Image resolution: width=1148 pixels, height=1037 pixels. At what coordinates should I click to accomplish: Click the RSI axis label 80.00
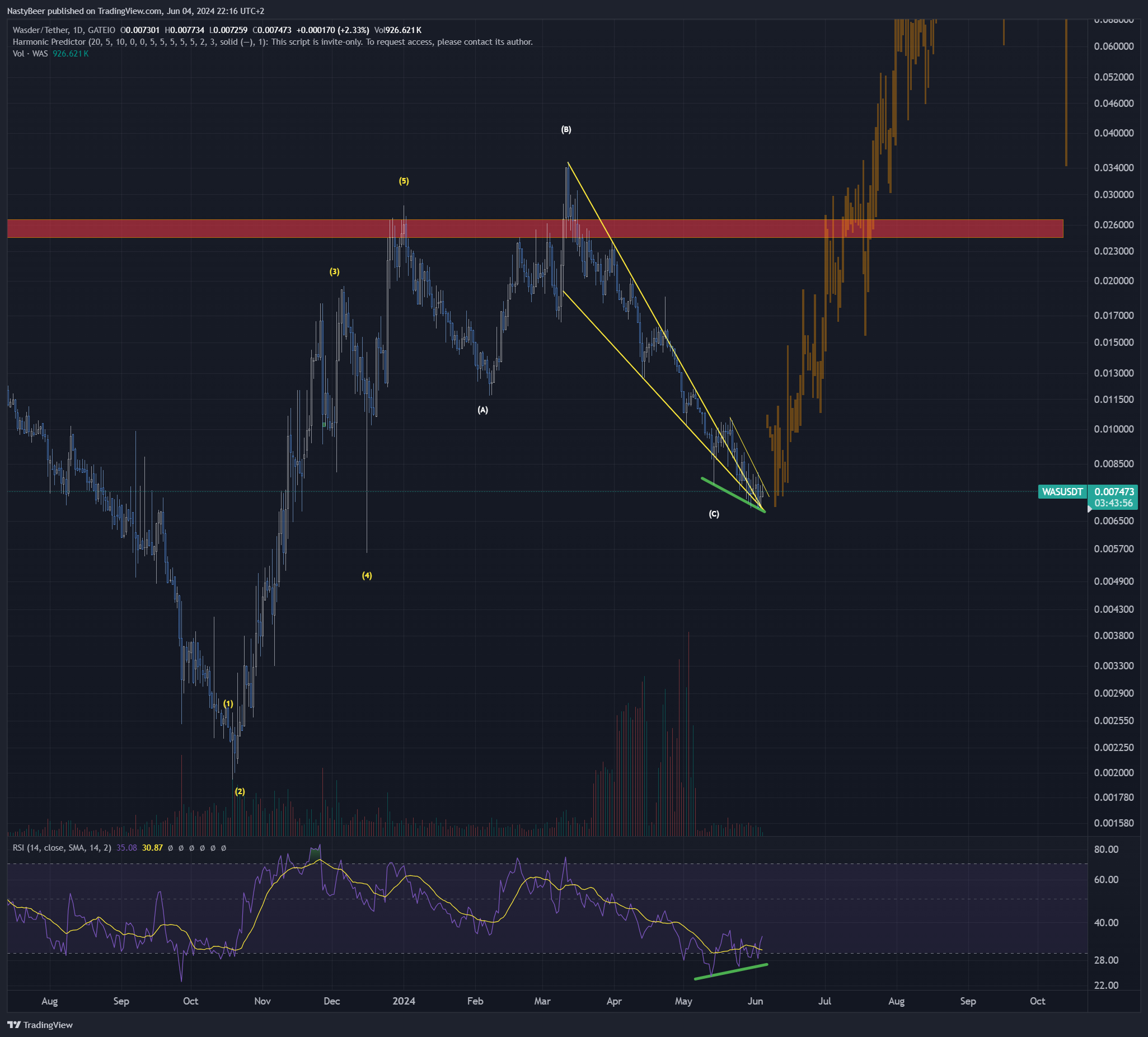click(1107, 849)
